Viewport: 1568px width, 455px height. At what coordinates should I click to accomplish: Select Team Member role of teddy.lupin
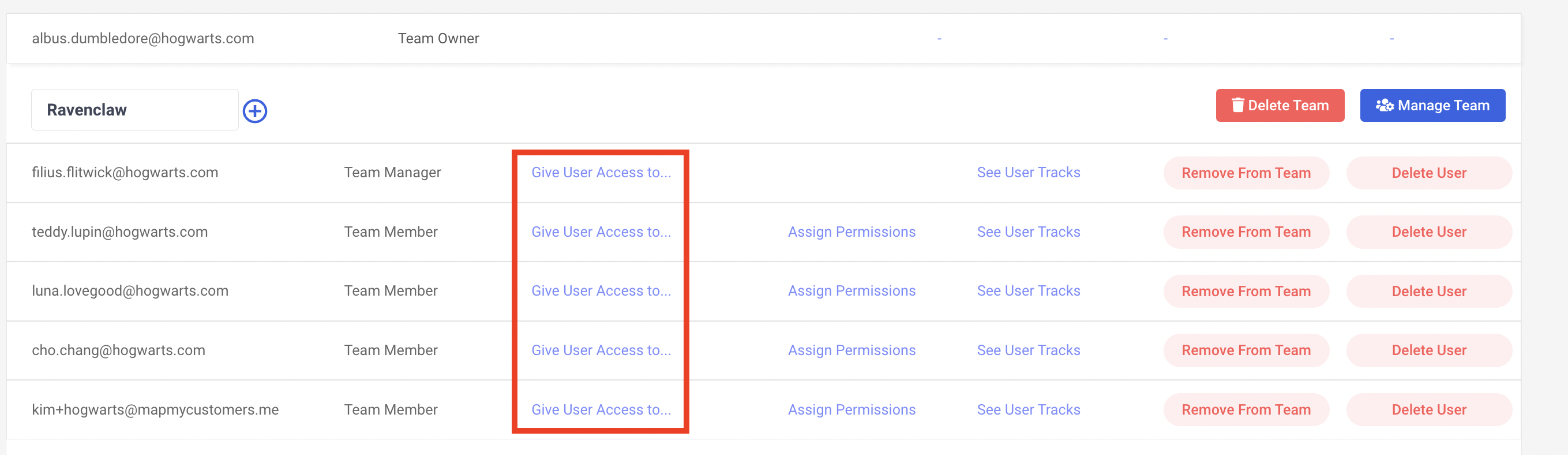(391, 232)
